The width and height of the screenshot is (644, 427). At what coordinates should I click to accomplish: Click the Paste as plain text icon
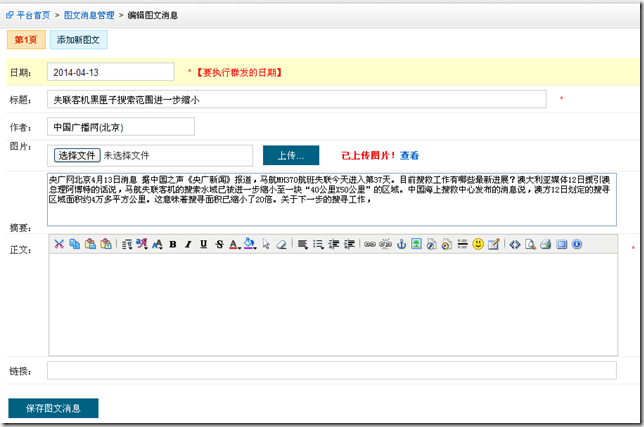(x=106, y=244)
